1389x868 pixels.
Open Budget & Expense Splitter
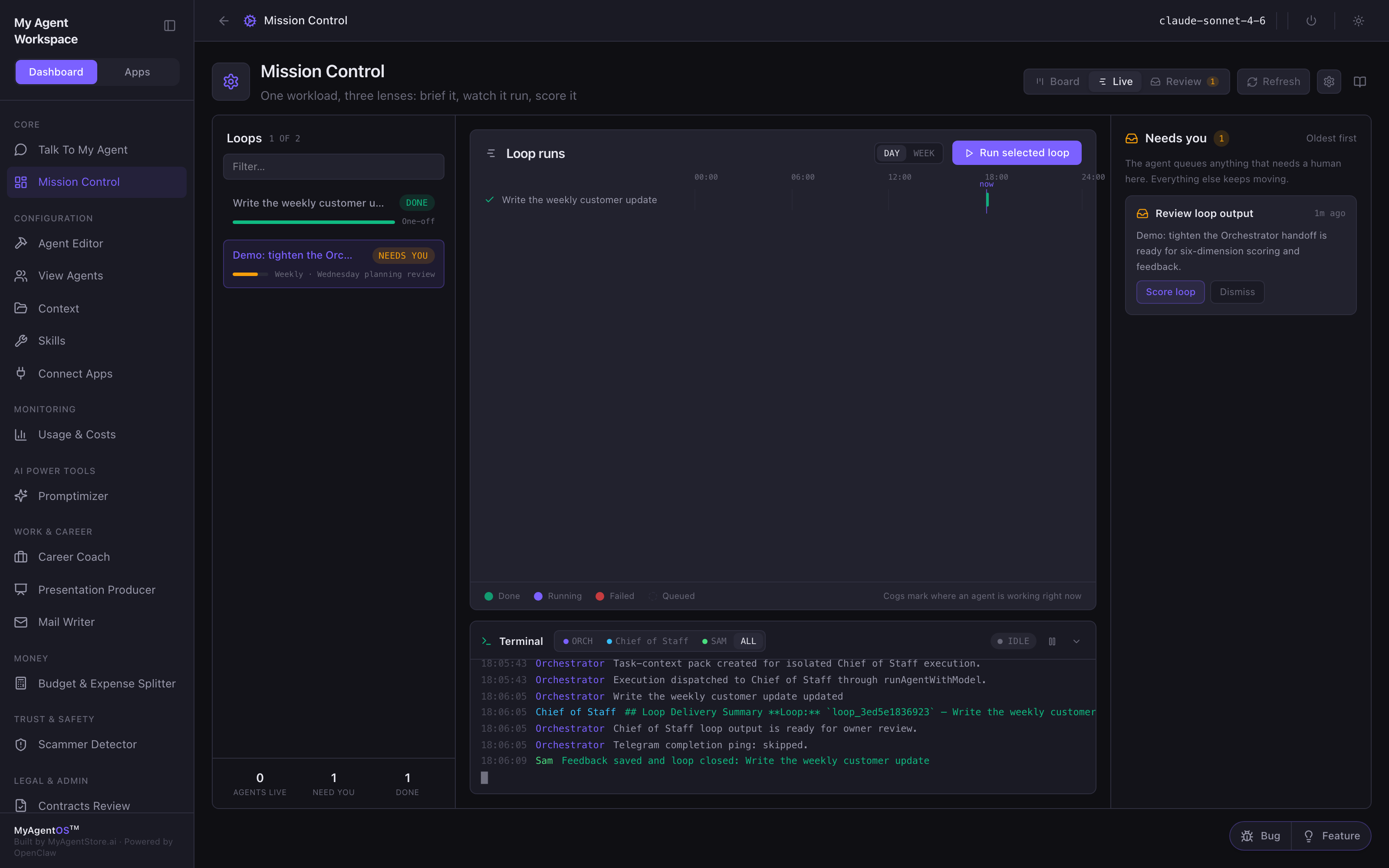(x=96, y=683)
